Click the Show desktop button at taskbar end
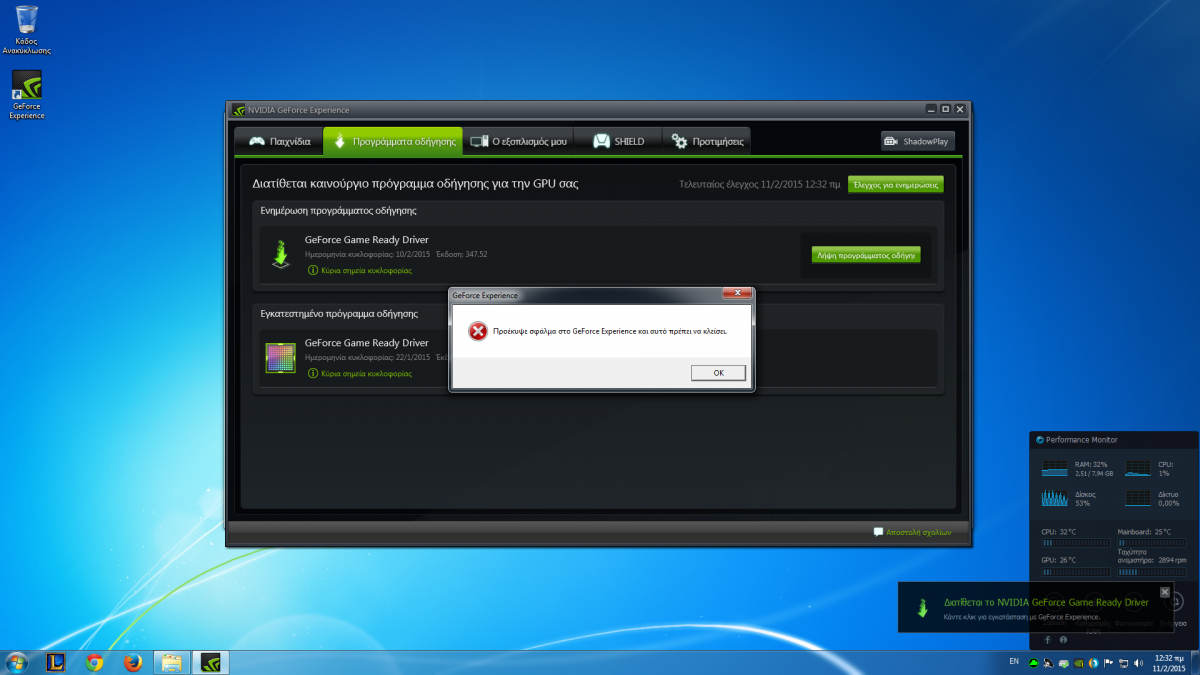 (1195, 662)
